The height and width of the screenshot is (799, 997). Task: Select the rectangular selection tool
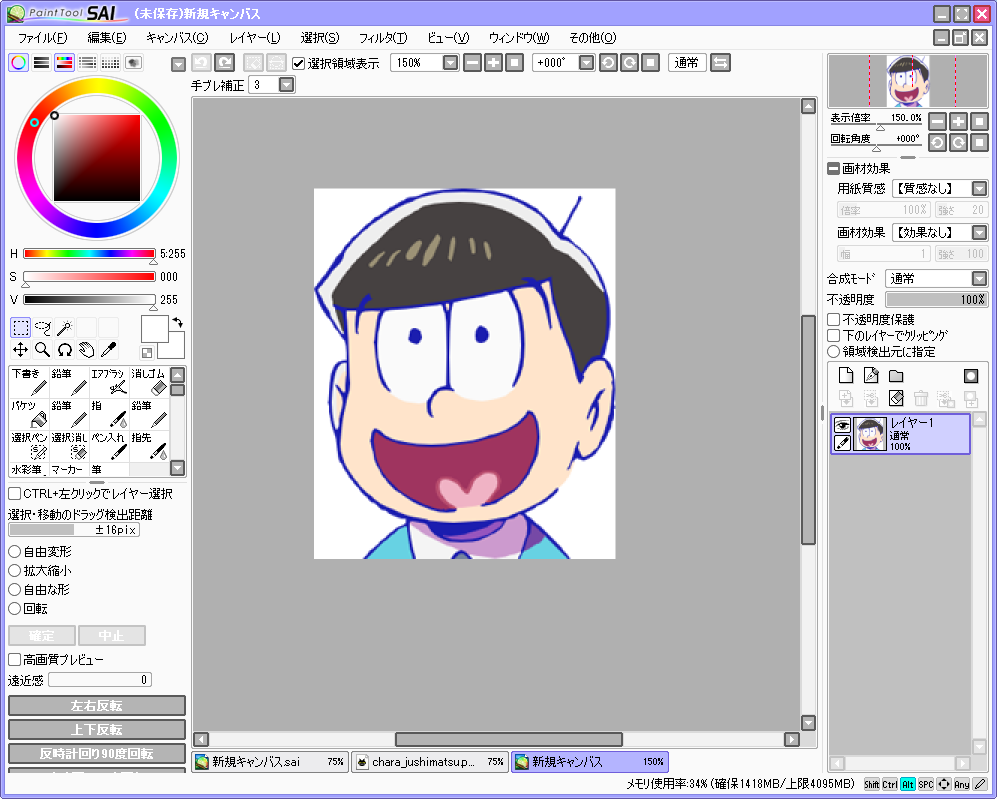20,328
